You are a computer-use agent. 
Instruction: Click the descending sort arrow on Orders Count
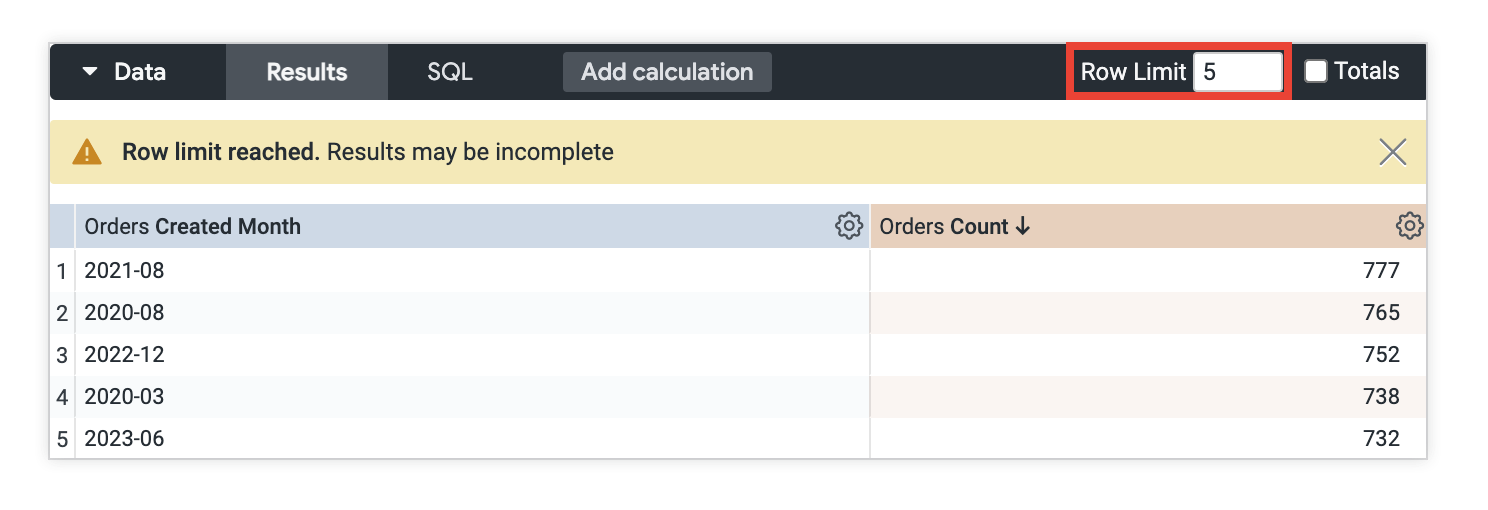pyautogui.click(x=1022, y=227)
